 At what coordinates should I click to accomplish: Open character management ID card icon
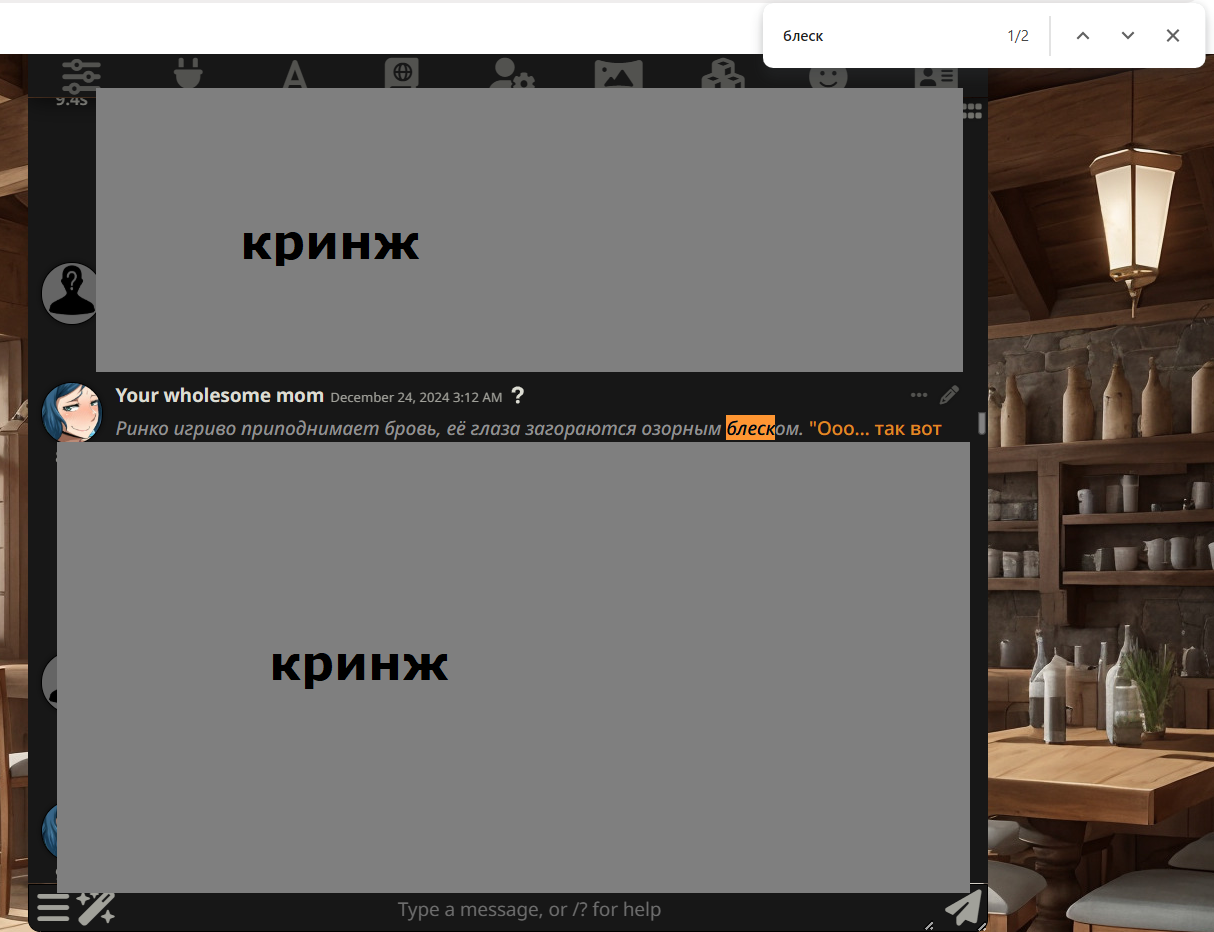(937, 75)
